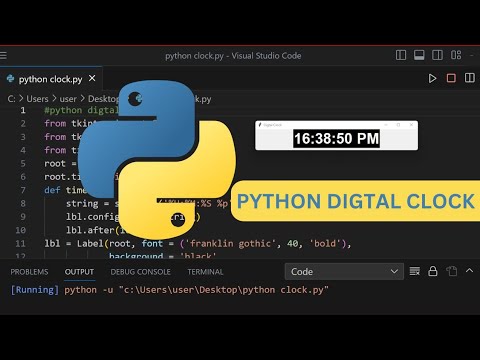The image size is (480, 360).
Task: Switch to the PROBLEMS panel tab
Action: coord(29,272)
